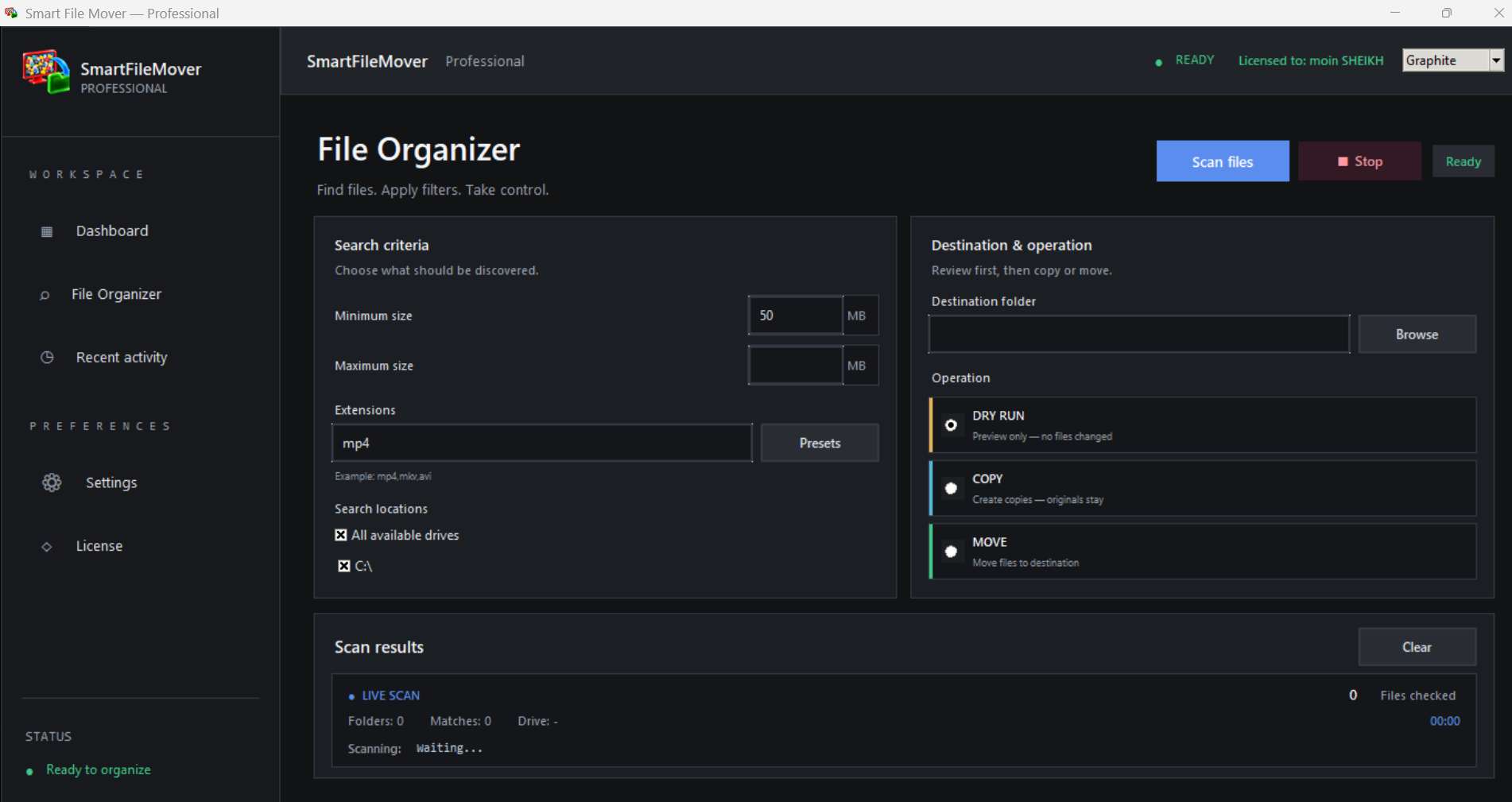This screenshot has height=802, width=1512.
Task: Choose the MOVE operation radio button
Action: pos(951,552)
